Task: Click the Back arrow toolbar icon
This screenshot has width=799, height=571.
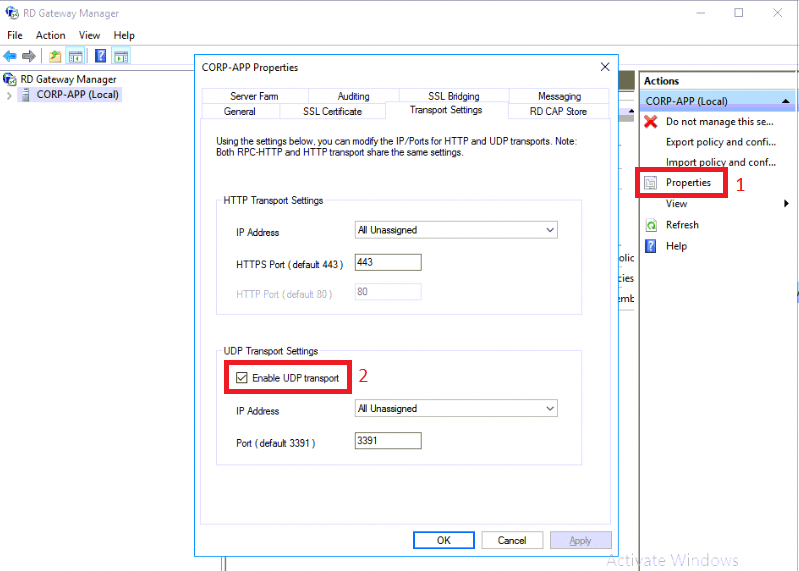Action: point(10,56)
